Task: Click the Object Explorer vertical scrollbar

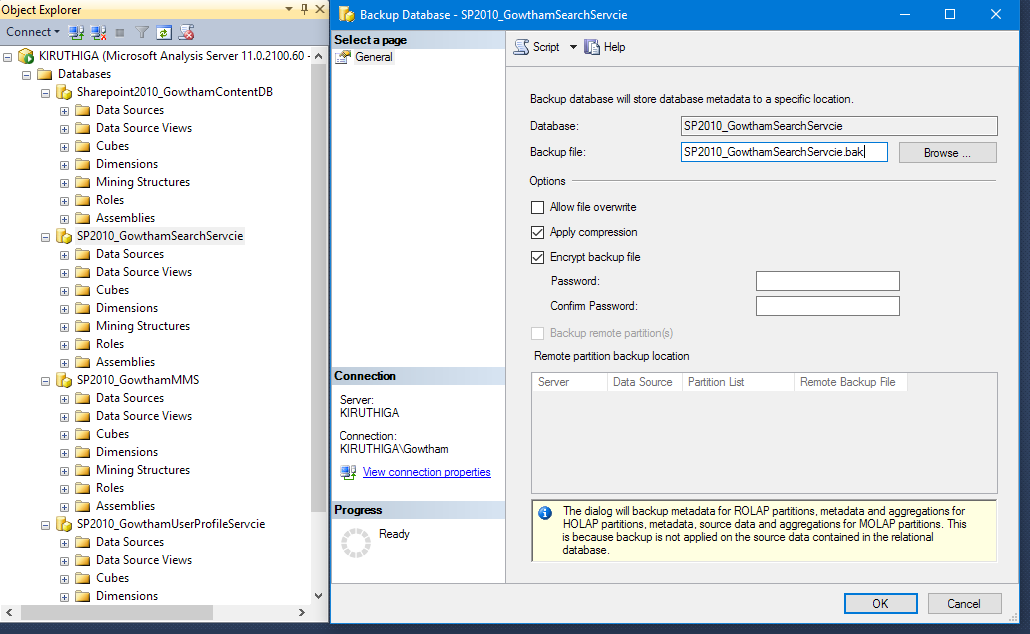Action: coord(318,289)
